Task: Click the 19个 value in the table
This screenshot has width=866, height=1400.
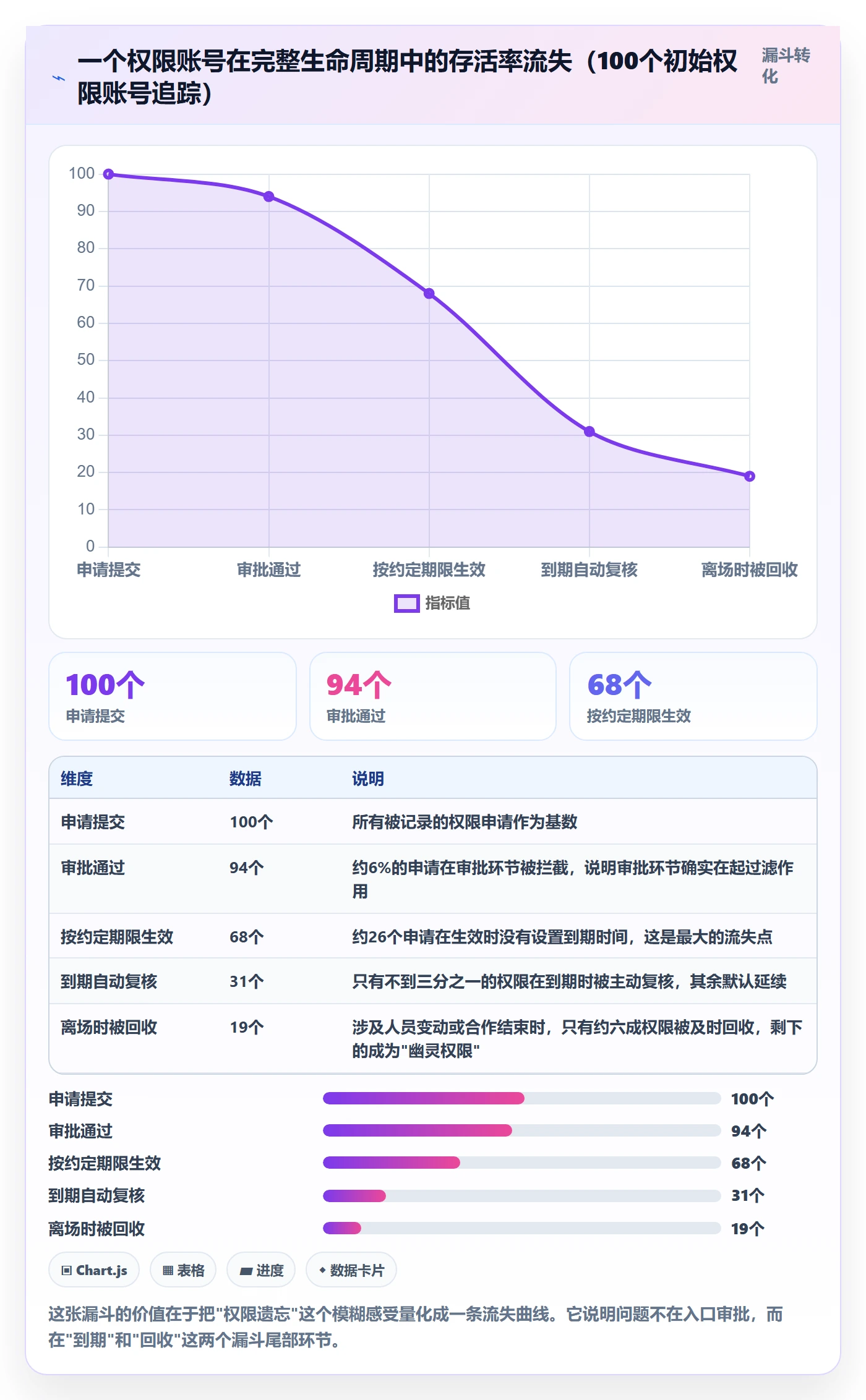Action: point(247,1027)
